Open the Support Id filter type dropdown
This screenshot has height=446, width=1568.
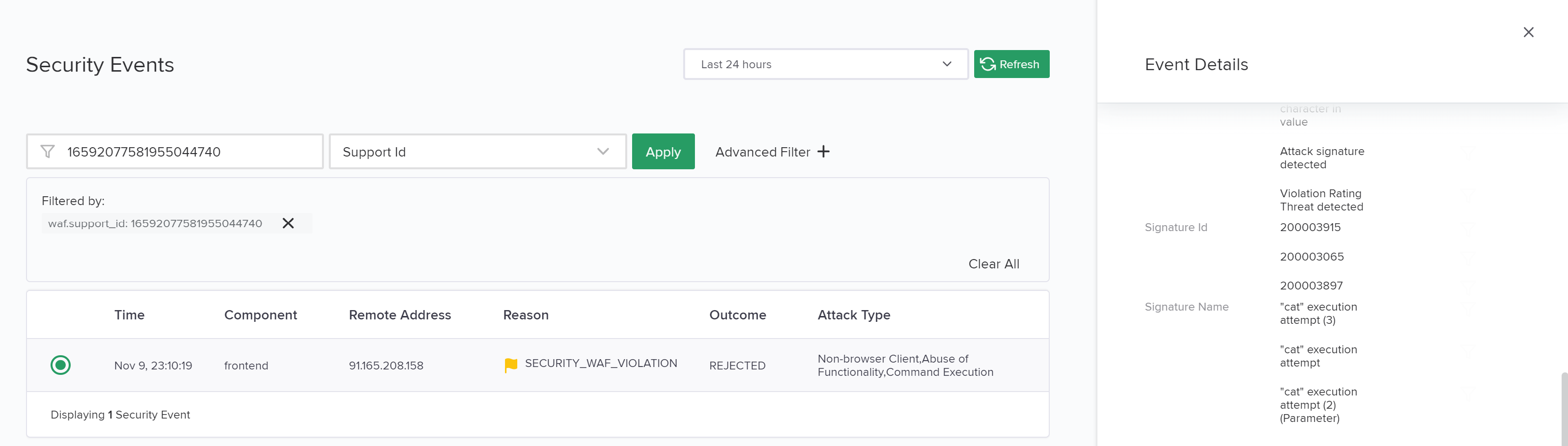[x=477, y=152]
